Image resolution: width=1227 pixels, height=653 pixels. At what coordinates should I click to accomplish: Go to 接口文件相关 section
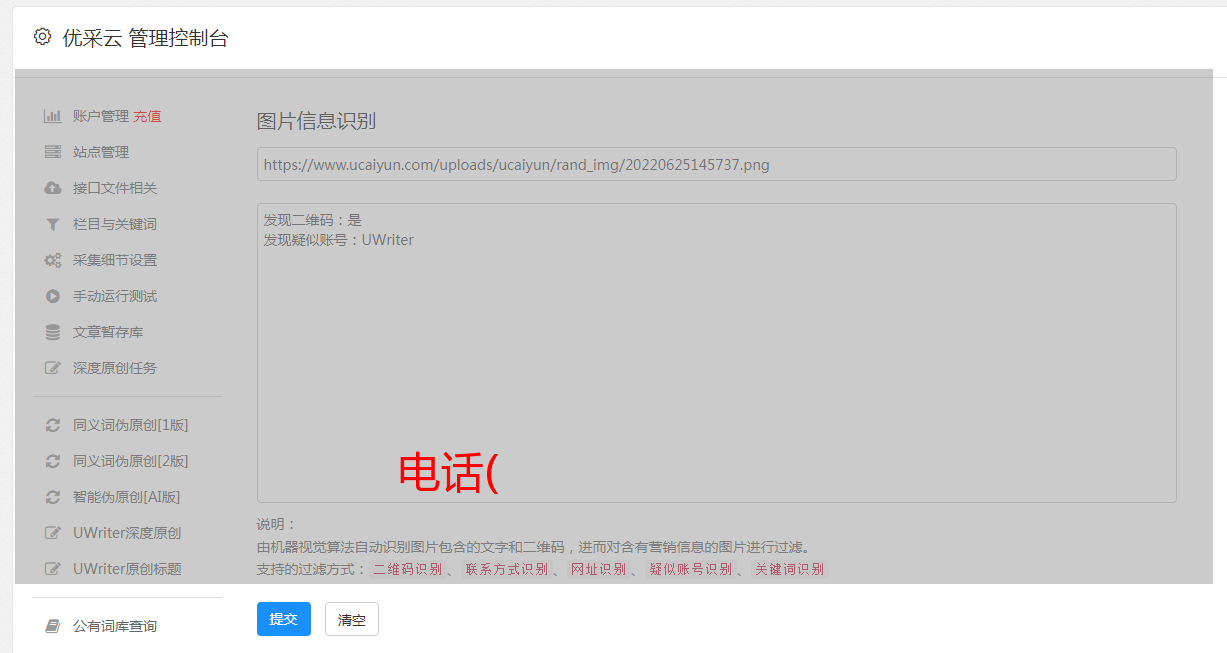point(115,188)
